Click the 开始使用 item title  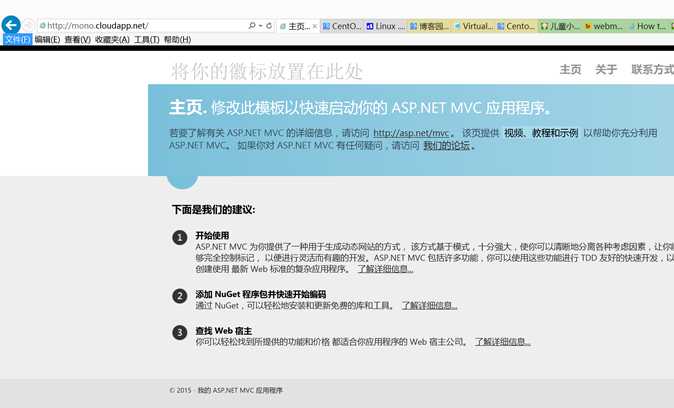212,235
